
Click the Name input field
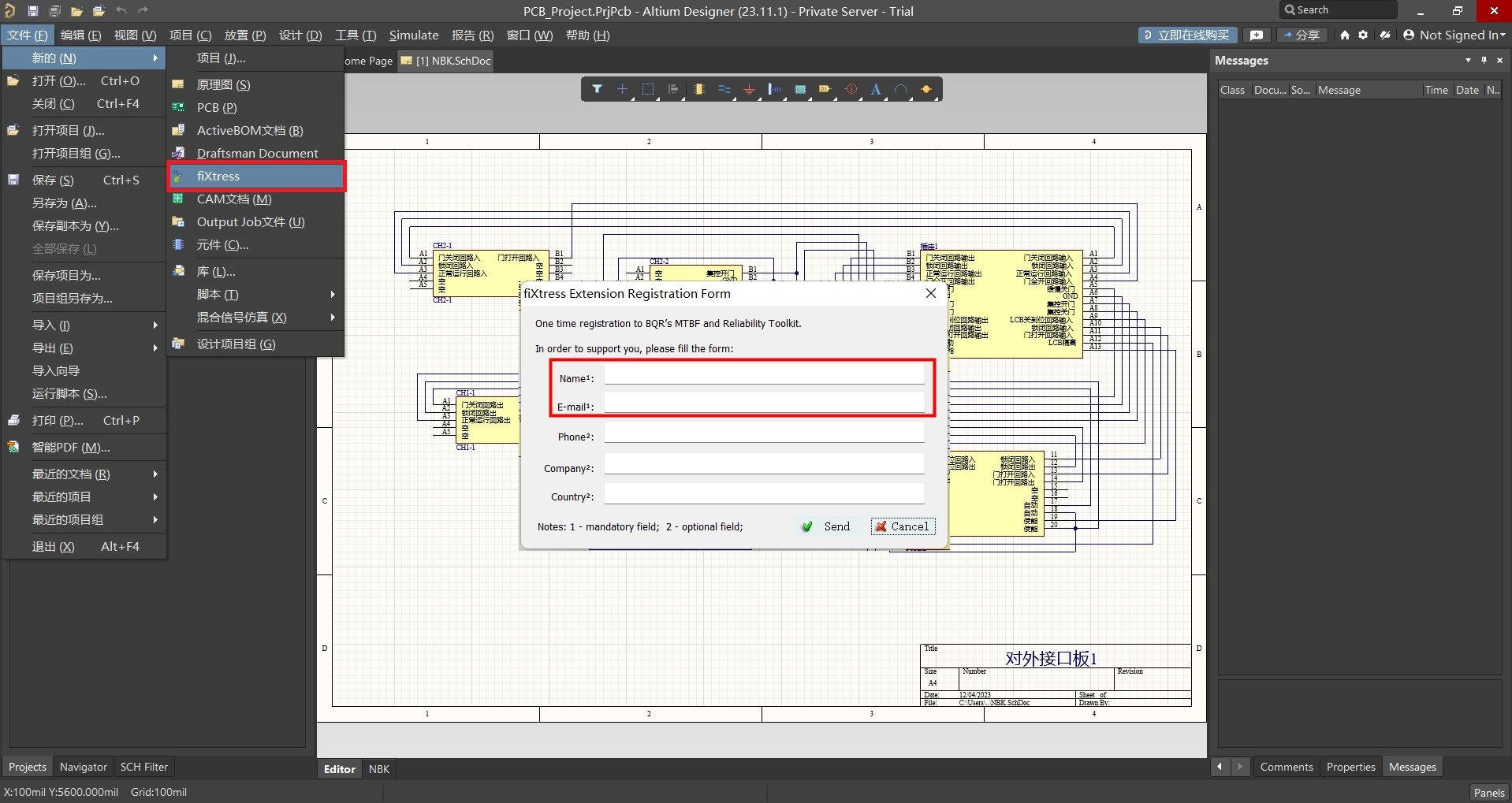pos(764,375)
